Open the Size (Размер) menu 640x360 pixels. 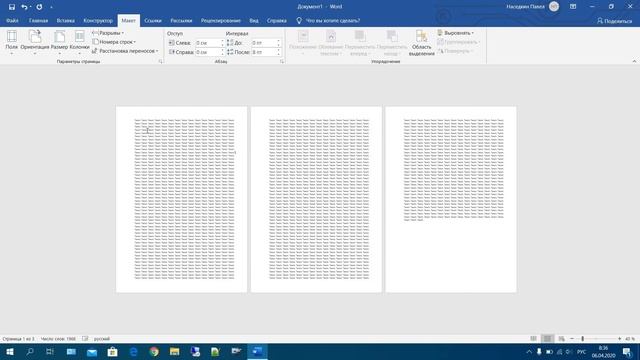coord(59,42)
